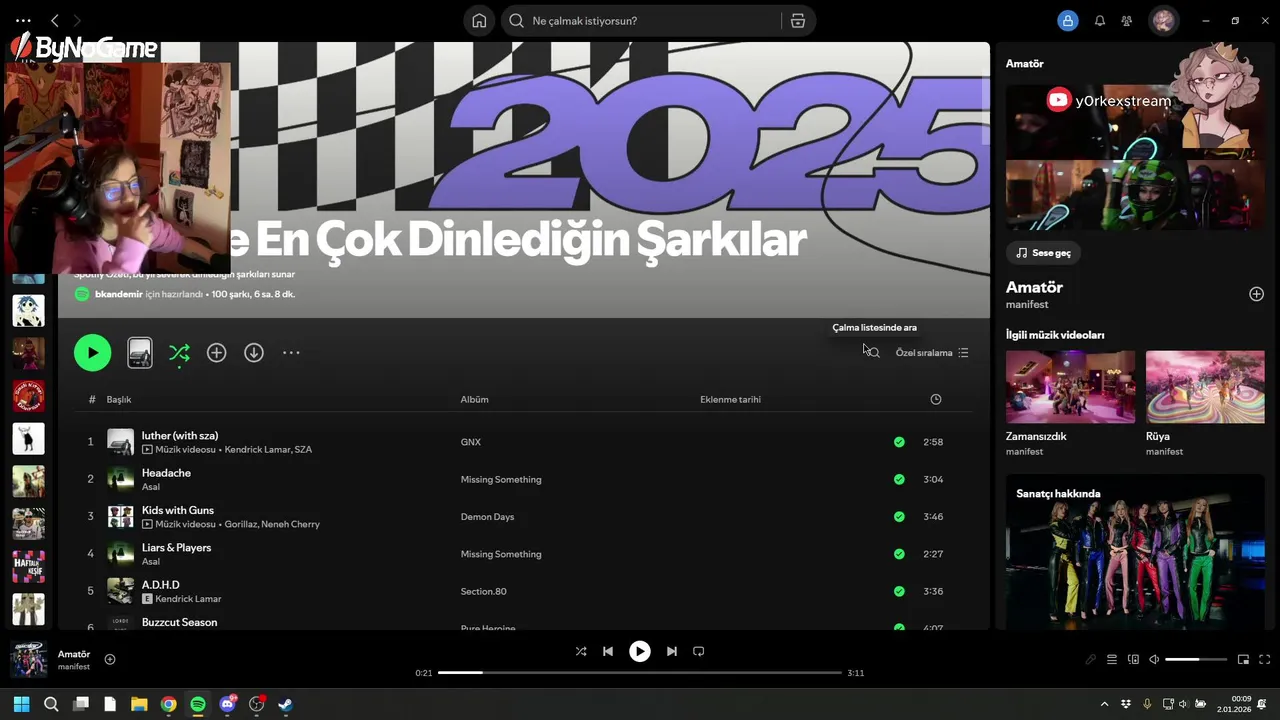Open connect to a device icon
Image resolution: width=1280 pixels, height=720 pixels.
pos(1133,660)
